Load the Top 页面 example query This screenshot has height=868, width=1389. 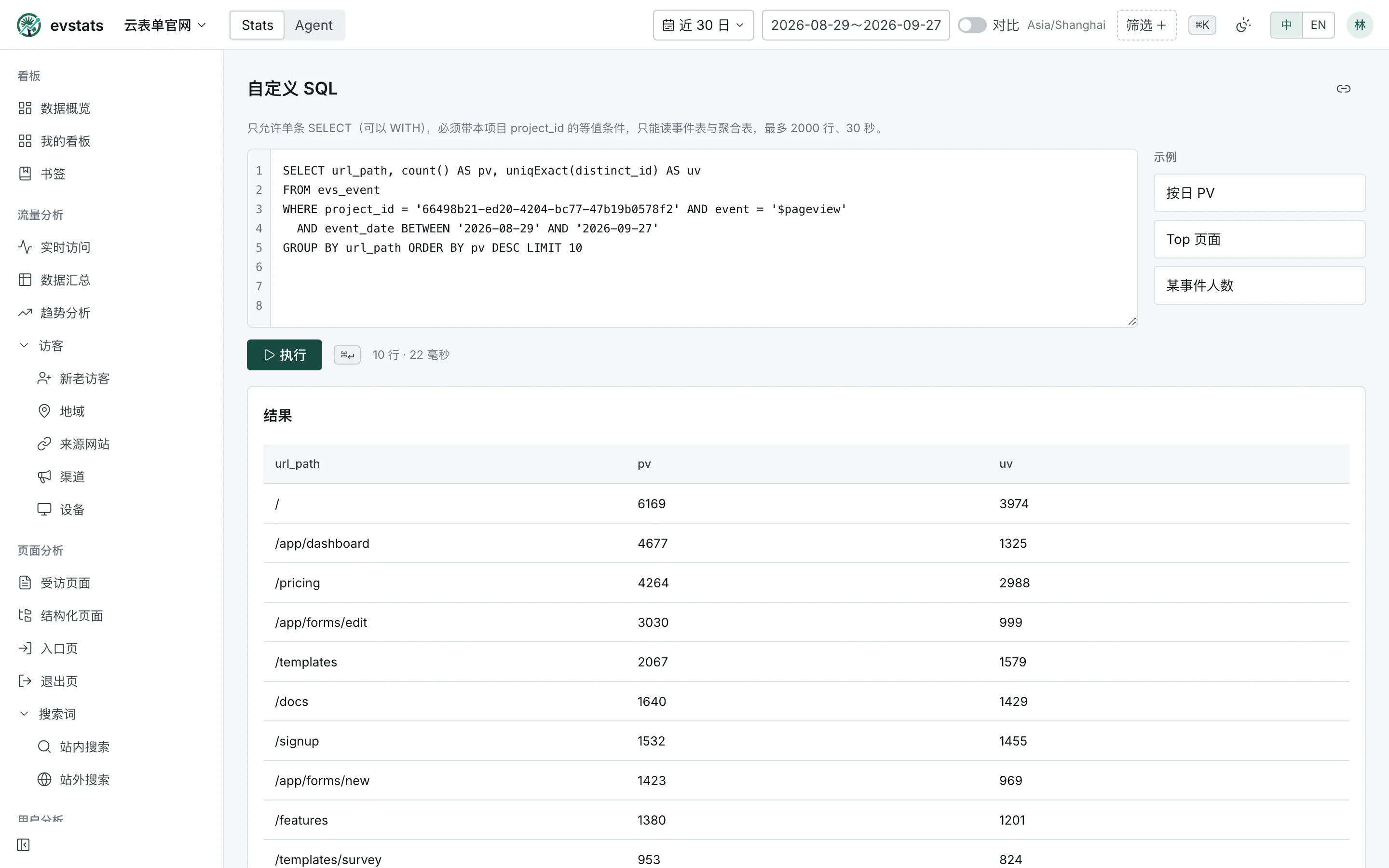pos(1259,239)
